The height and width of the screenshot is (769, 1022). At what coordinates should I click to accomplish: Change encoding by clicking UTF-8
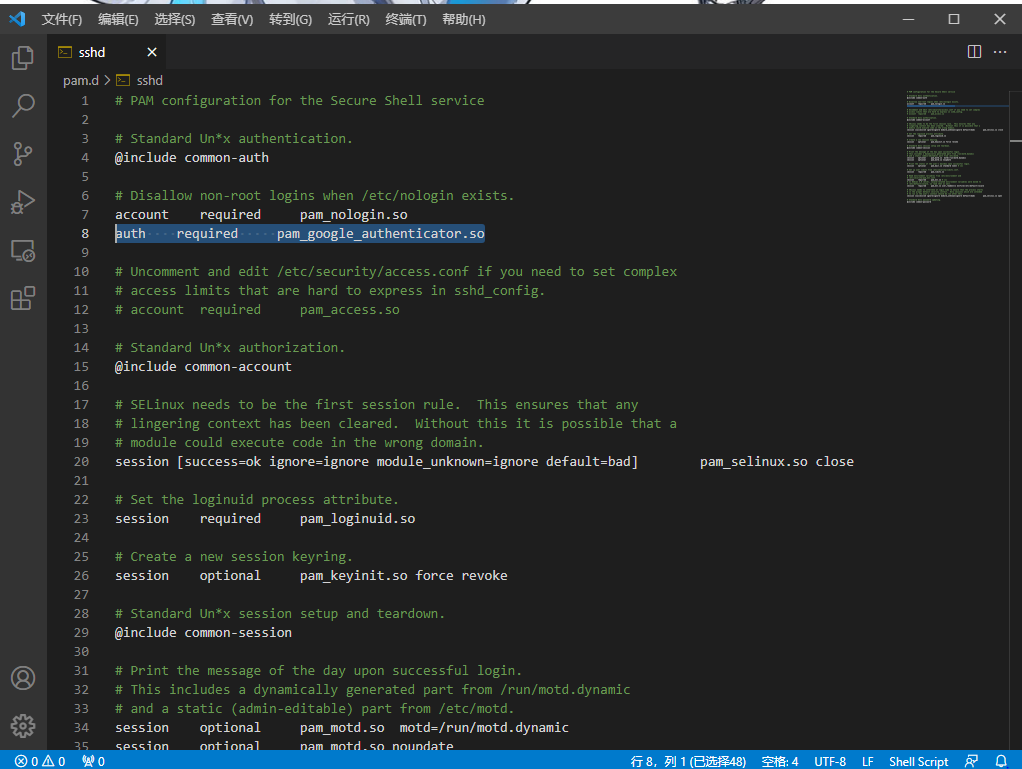(x=830, y=761)
